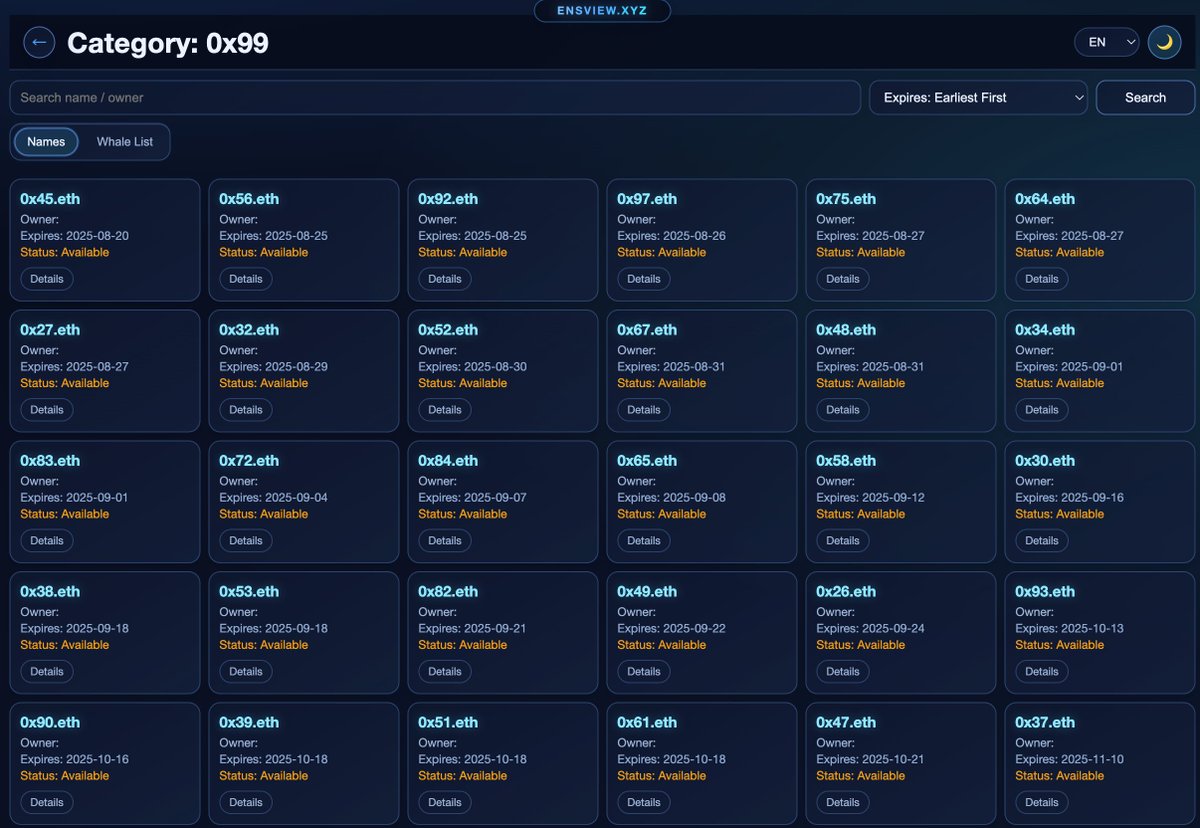Image resolution: width=1200 pixels, height=828 pixels.
Task: Open Details for 0x84.eth
Action: click(445, 541)
